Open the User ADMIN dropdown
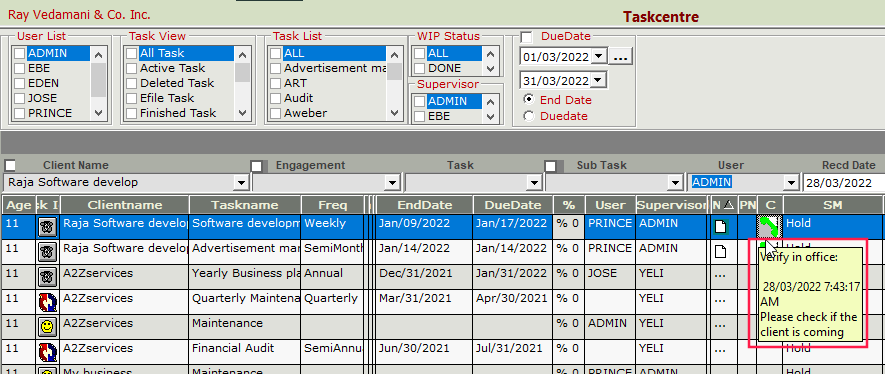885x374 pixels. (790, 183)
